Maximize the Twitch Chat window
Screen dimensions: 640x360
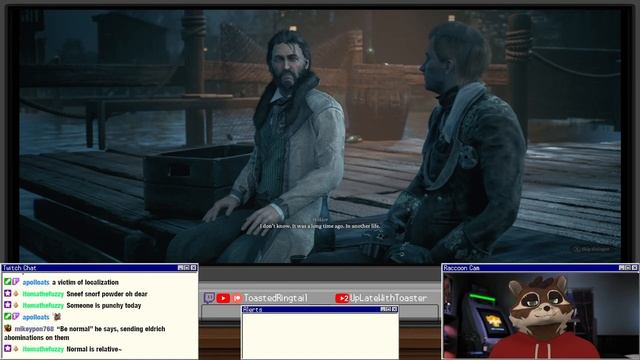coord(187,268)
